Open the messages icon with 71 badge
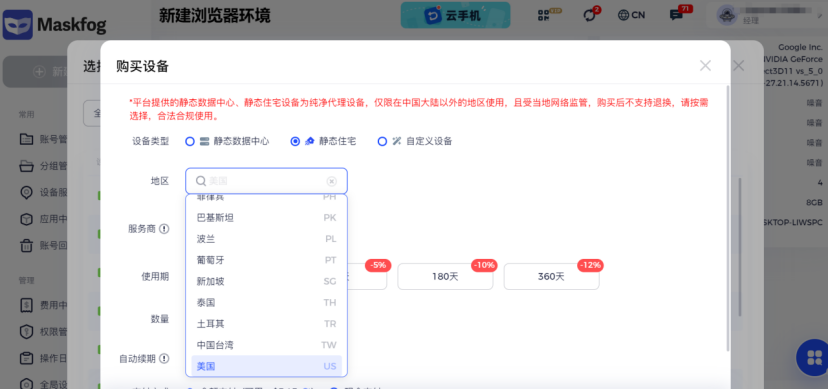 point(678,14)
